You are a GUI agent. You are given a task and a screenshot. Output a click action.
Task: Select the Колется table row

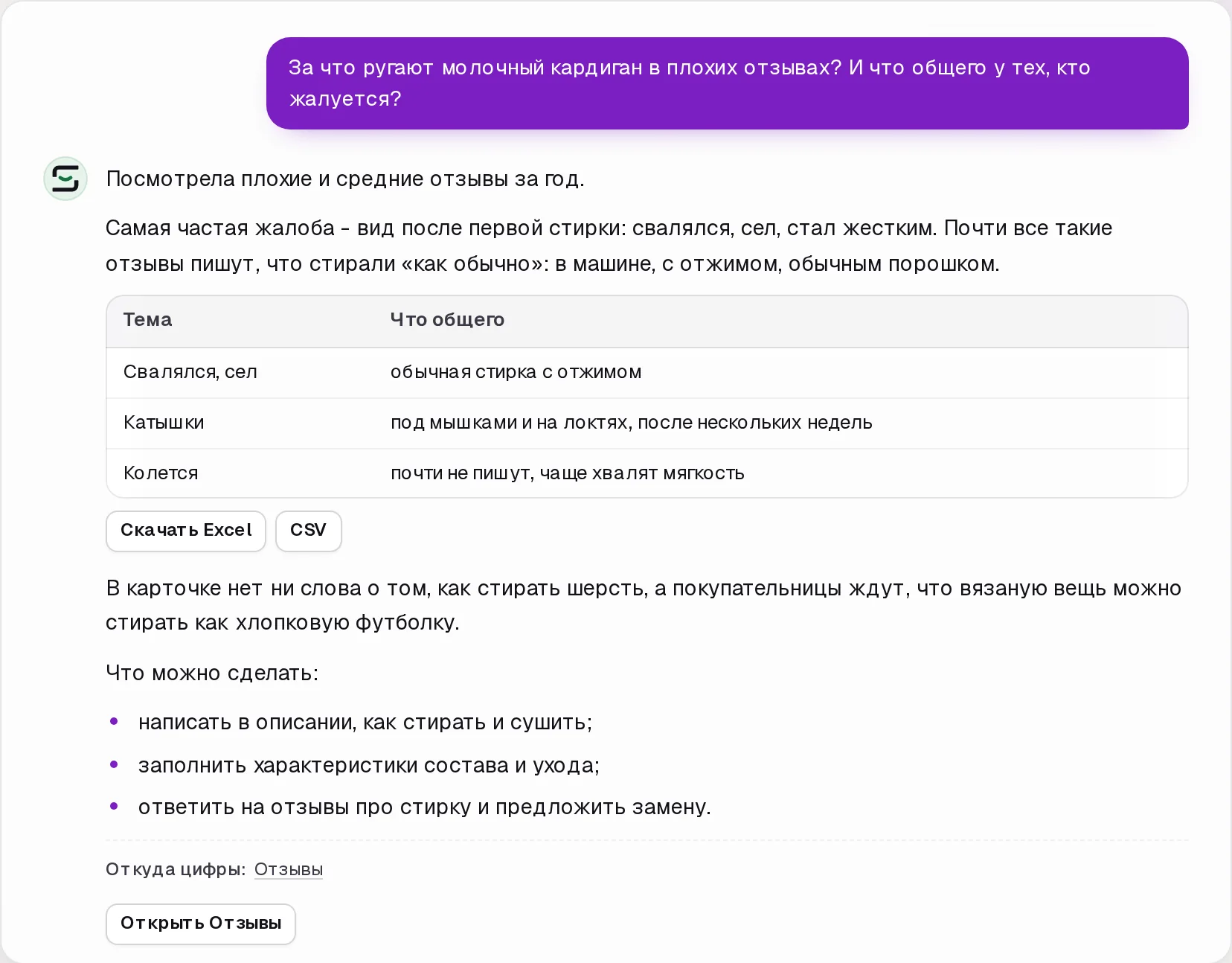647,473
